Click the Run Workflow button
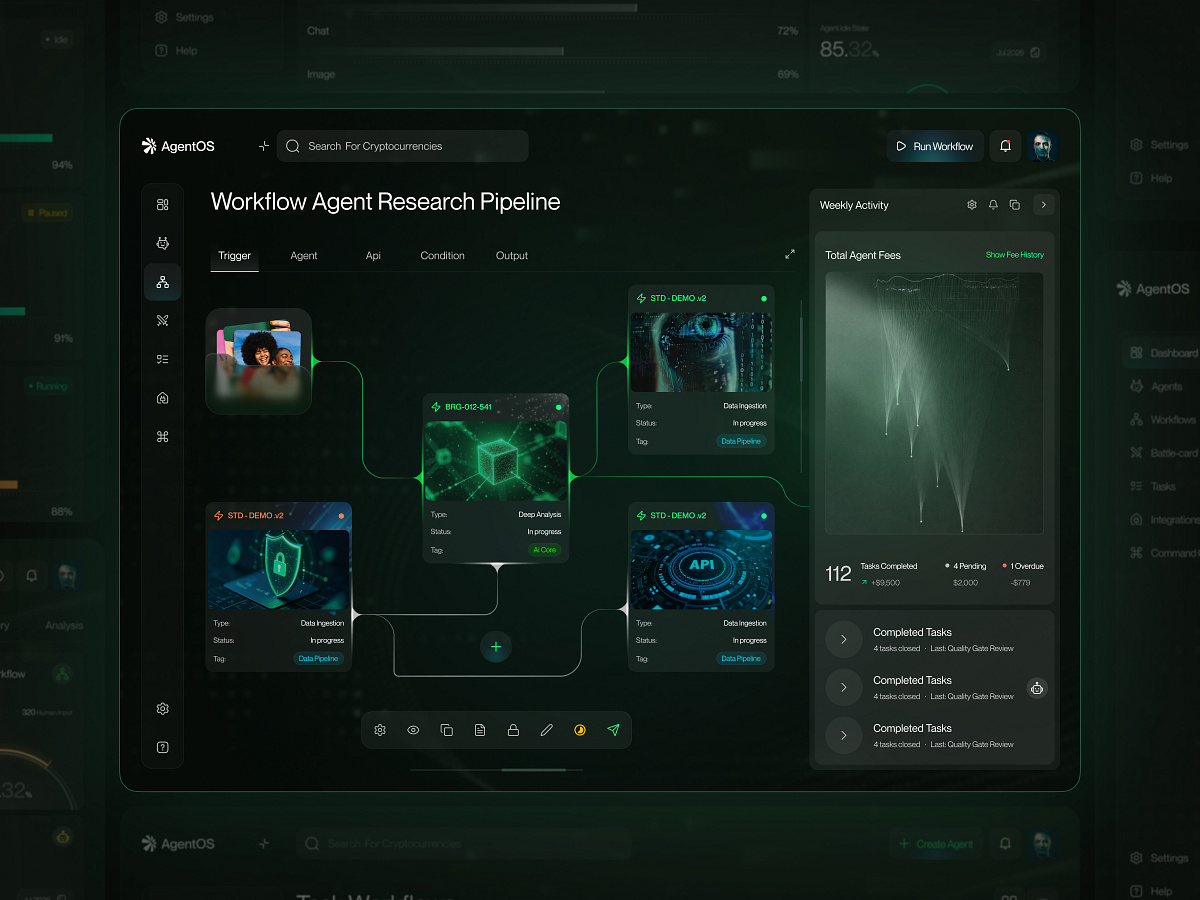The width and height of the screenshot is (1200, 900). pyautogui.click(x=934, y=146)
